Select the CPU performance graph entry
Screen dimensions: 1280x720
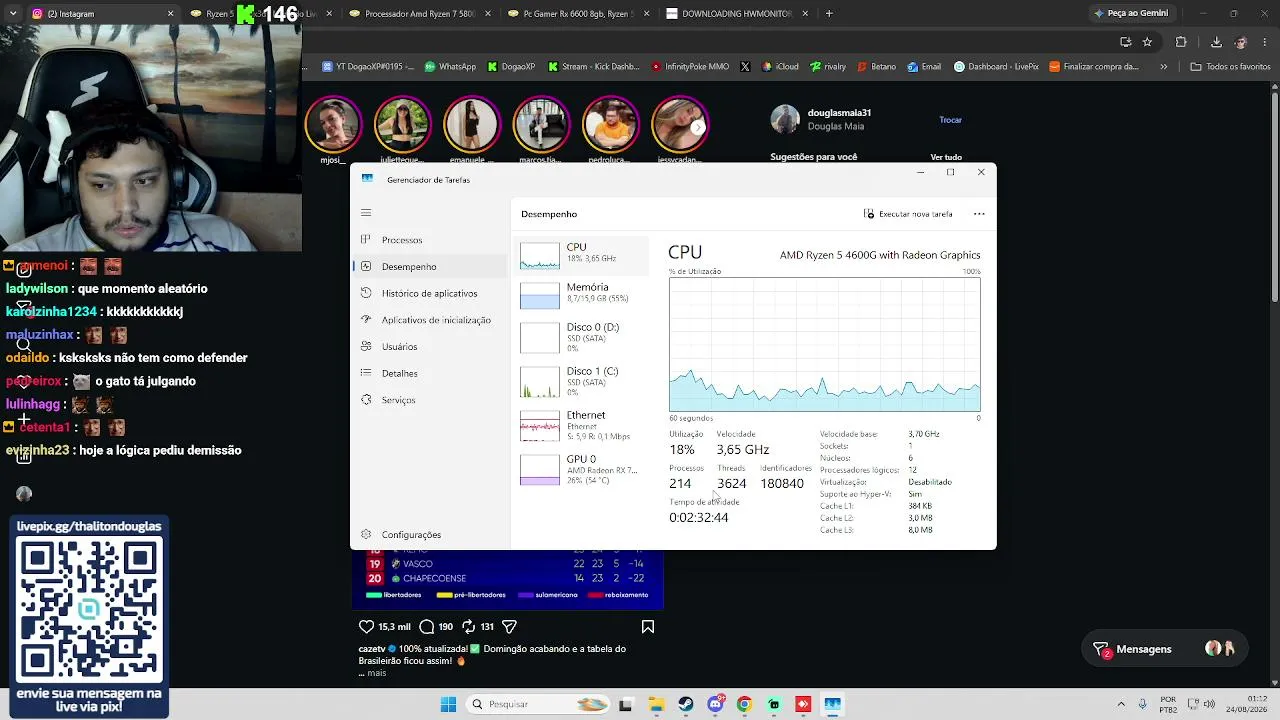click(x=582, y=256)
